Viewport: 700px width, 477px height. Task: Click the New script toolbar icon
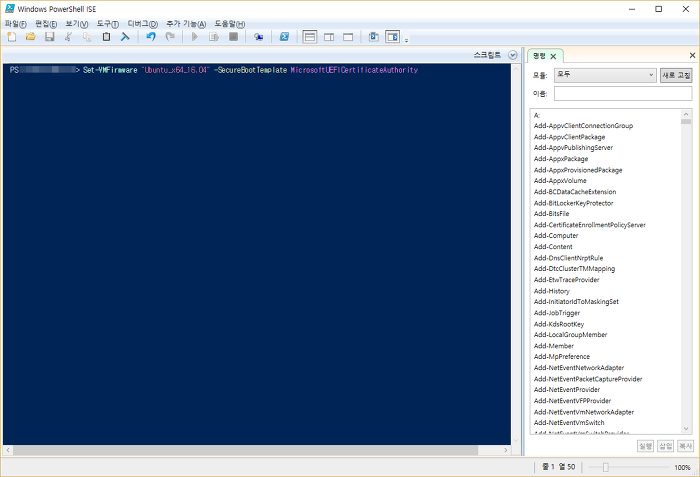(12, 37)
